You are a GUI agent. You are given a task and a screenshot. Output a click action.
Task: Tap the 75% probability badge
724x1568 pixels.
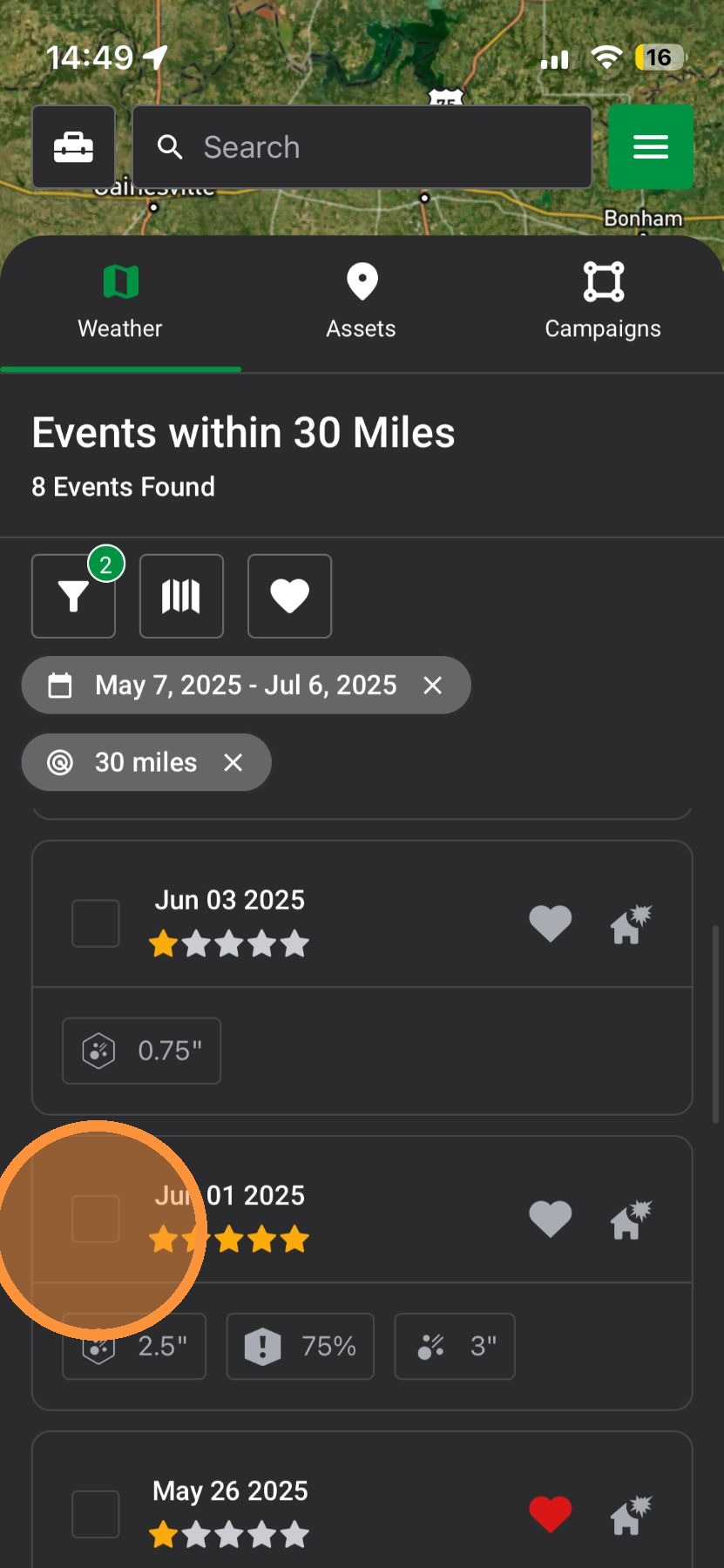(x=301, y=1346)
